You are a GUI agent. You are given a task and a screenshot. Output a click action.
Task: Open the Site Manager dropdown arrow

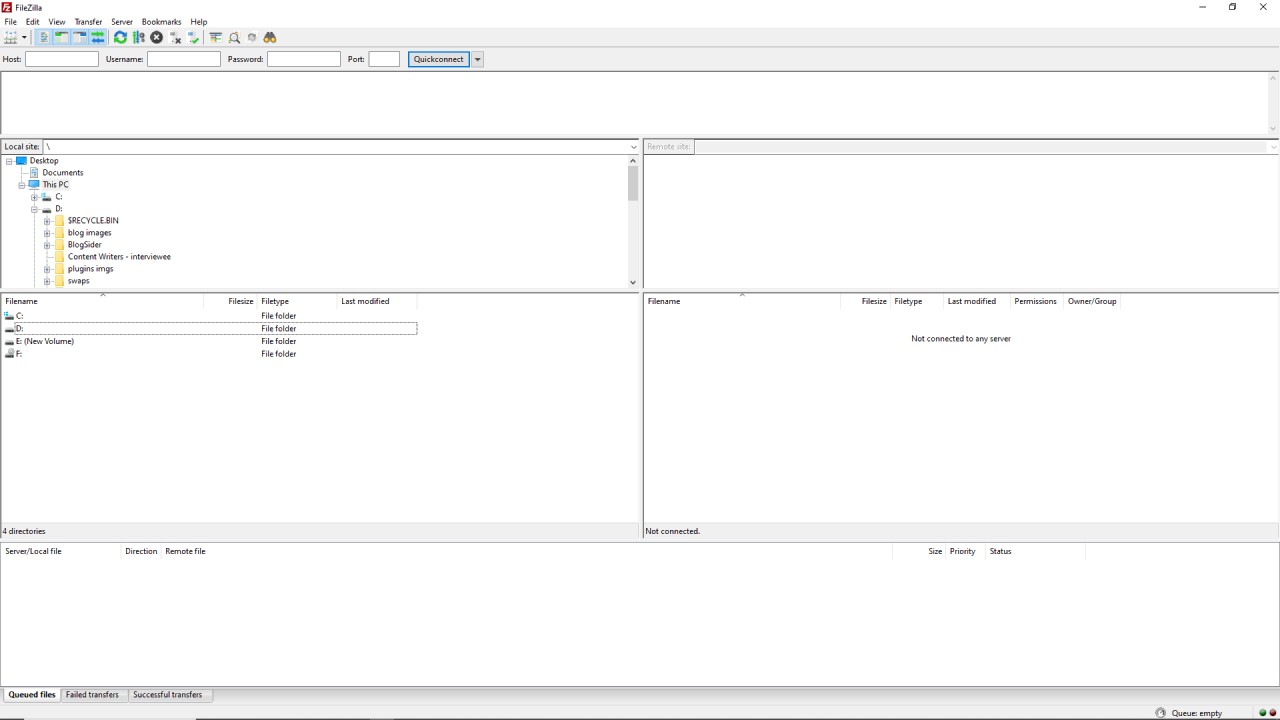[24, 37]
